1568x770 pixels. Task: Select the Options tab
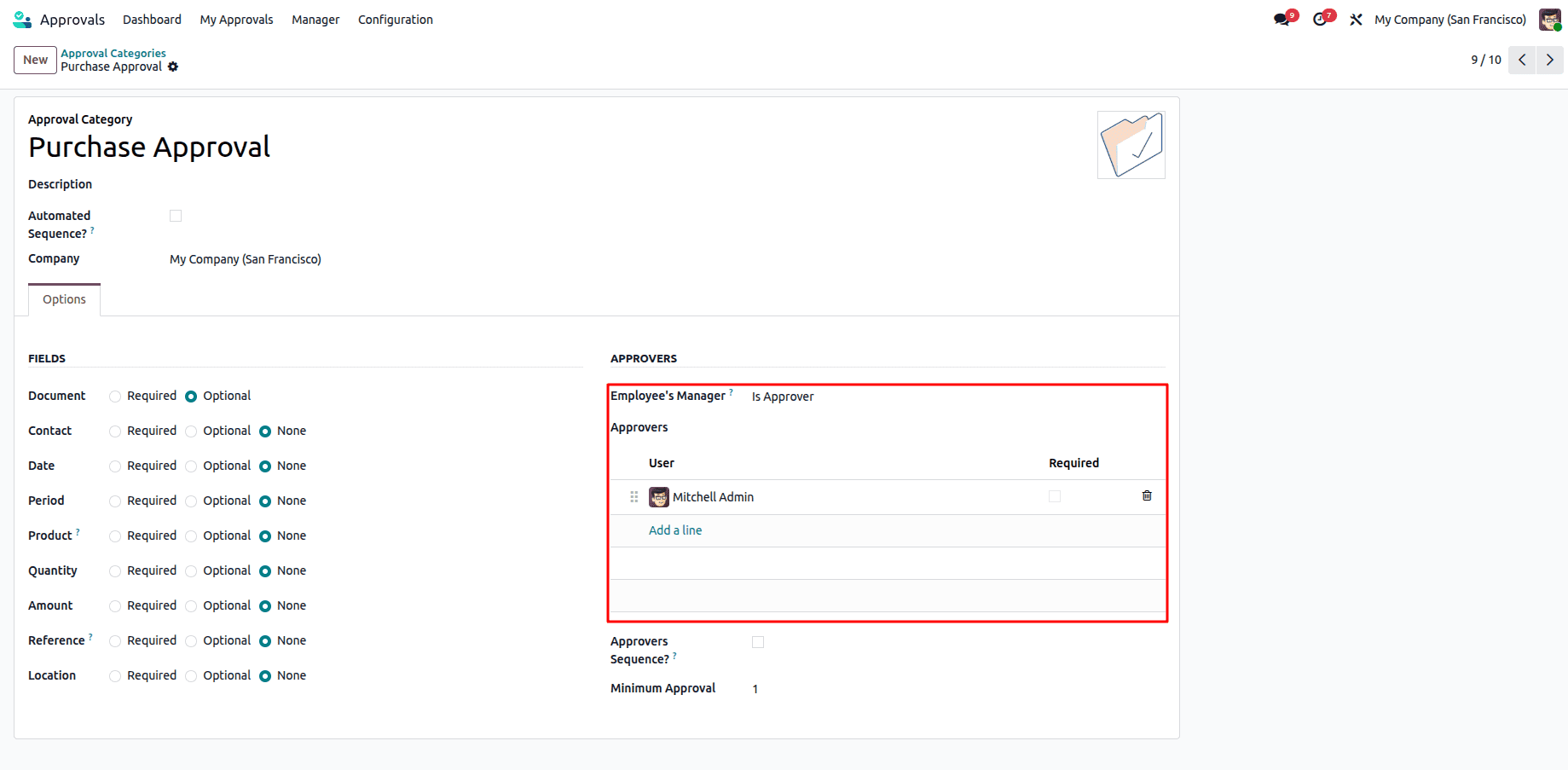[64, 299]
